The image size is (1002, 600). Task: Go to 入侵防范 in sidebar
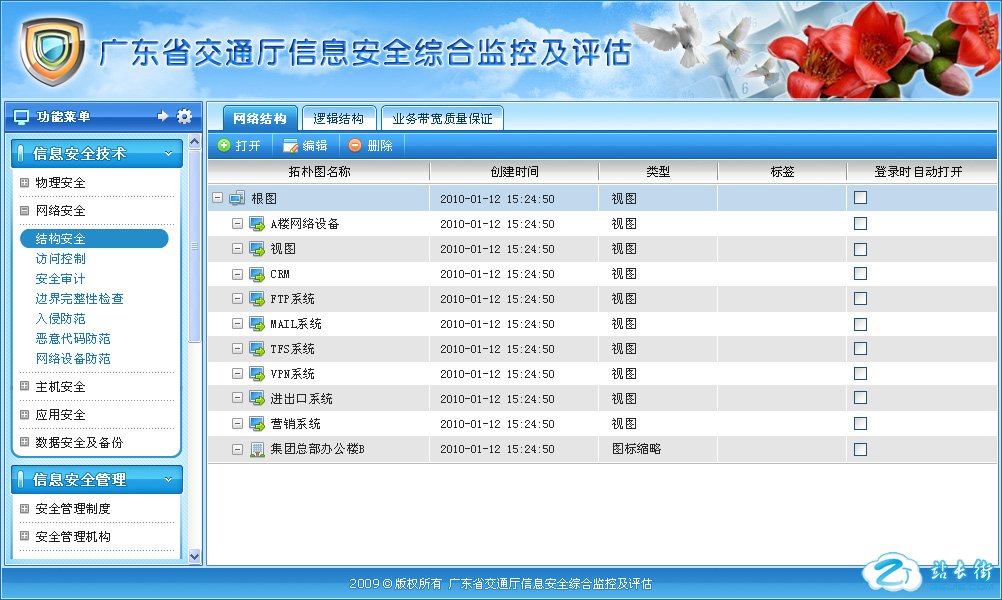[x=60, y=319]
